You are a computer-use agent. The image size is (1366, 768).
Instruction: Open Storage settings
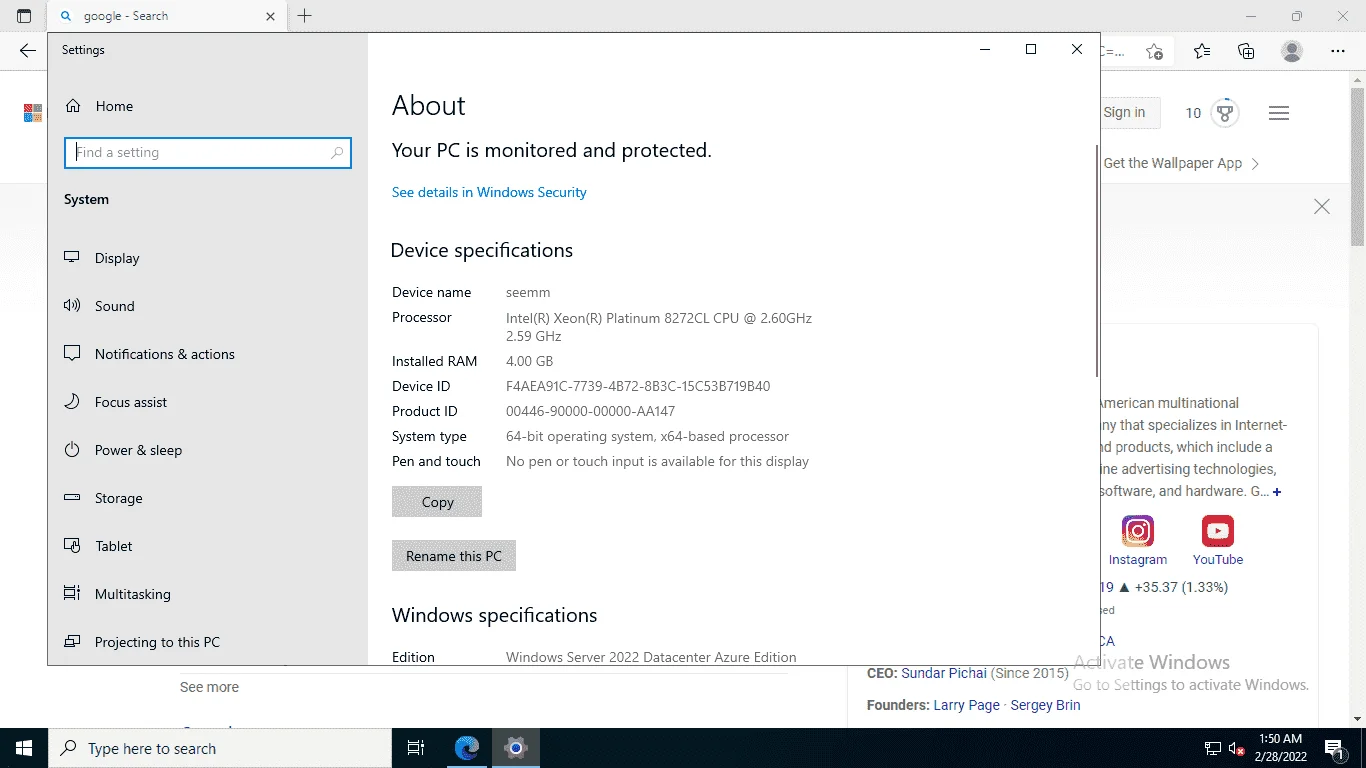(x=103, y=498)
